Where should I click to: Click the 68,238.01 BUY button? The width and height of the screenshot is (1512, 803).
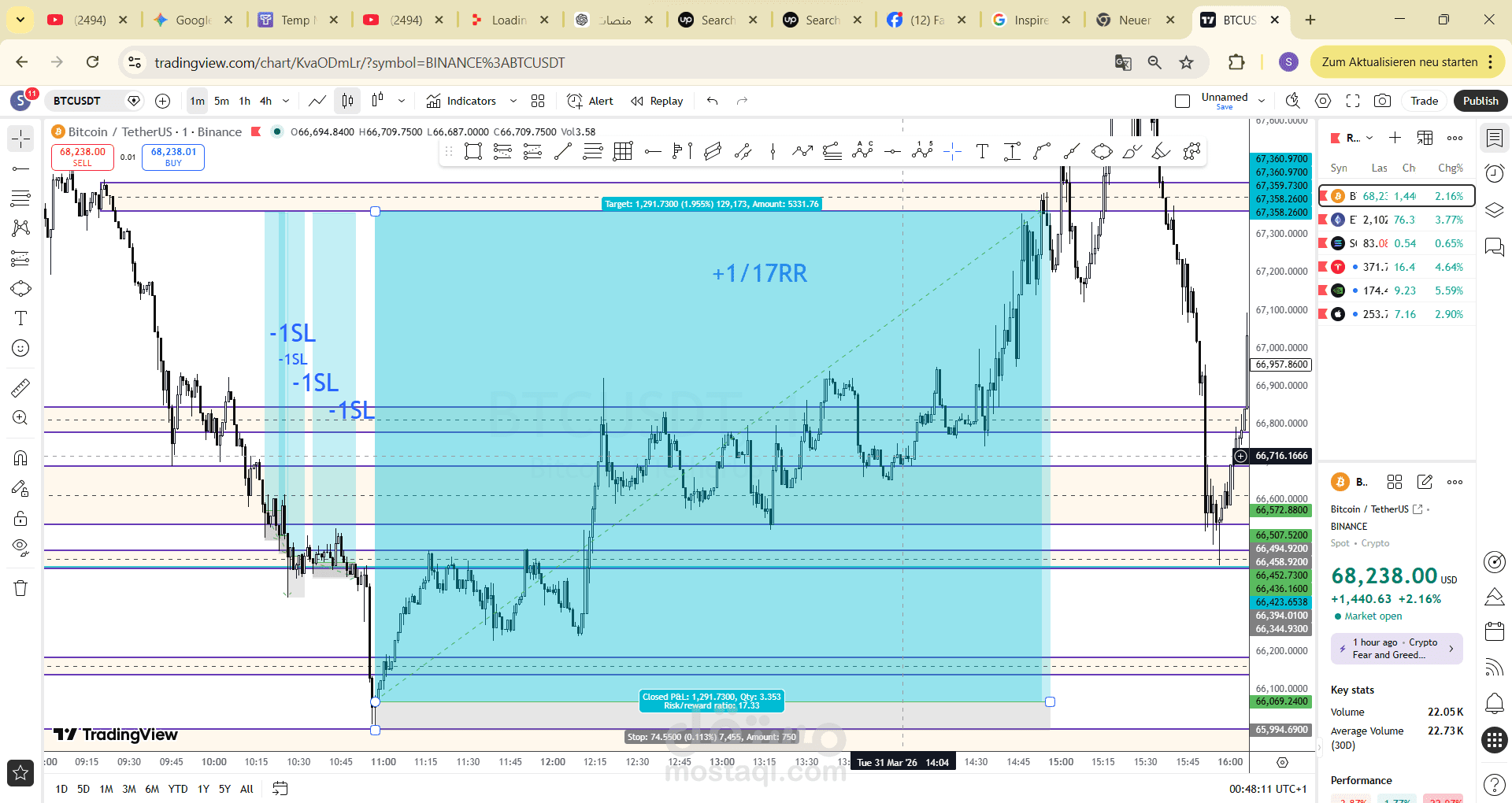[x=173, y=157]
